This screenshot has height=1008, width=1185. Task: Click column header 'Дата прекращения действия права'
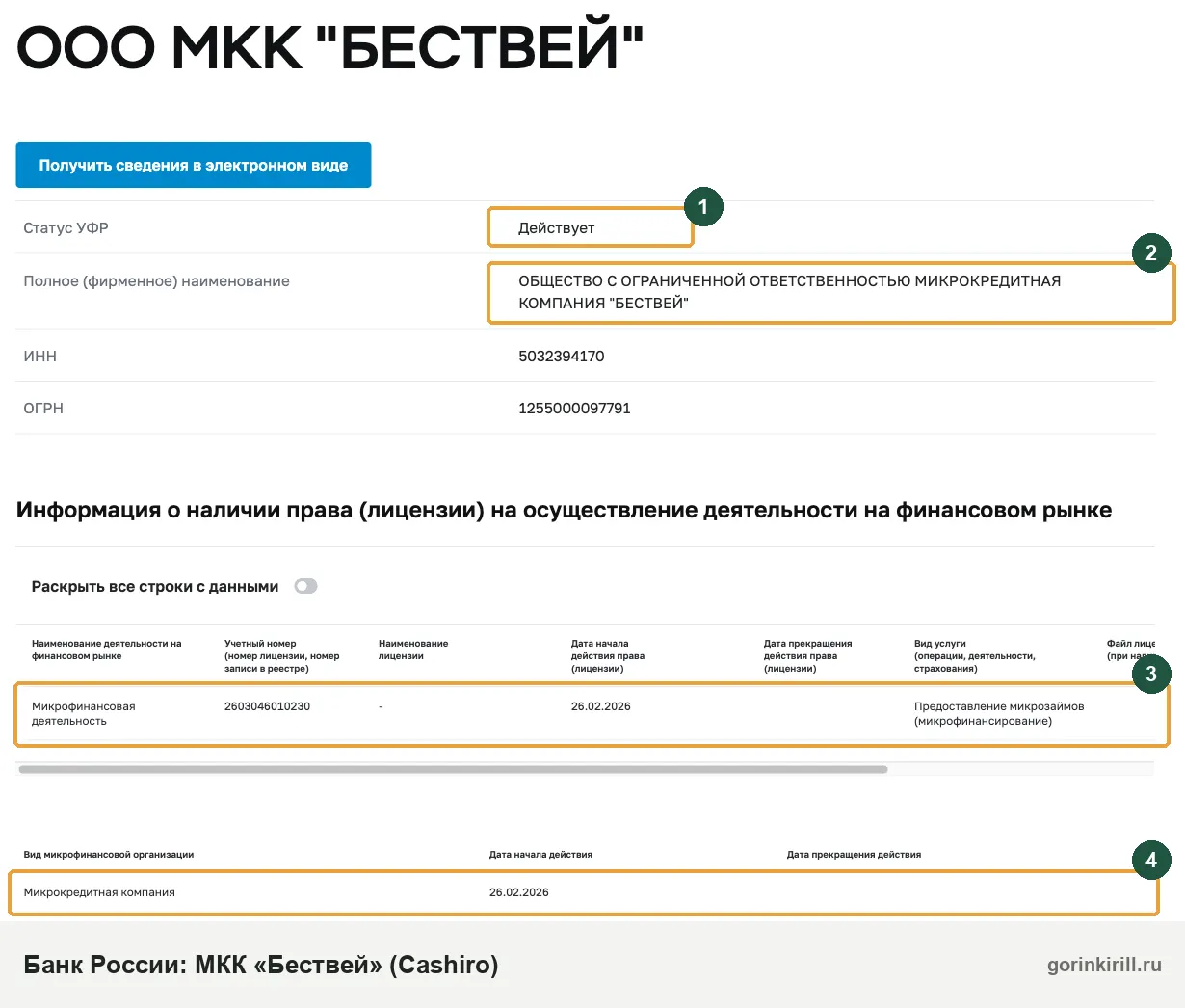click(x=807, y=655)
